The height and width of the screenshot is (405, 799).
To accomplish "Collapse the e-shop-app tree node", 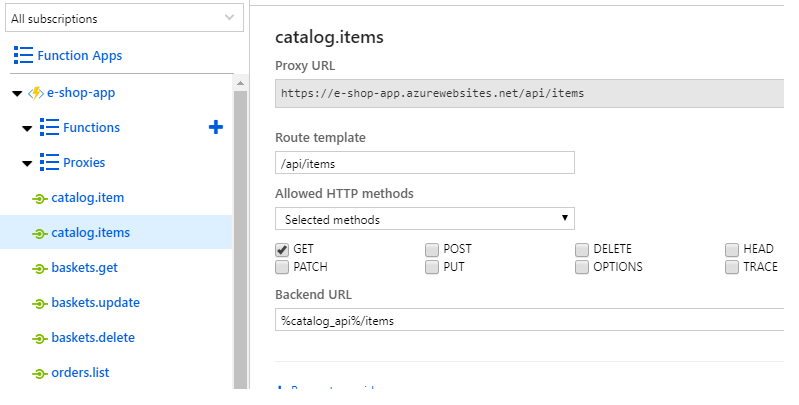I will (x=17, y=94).
